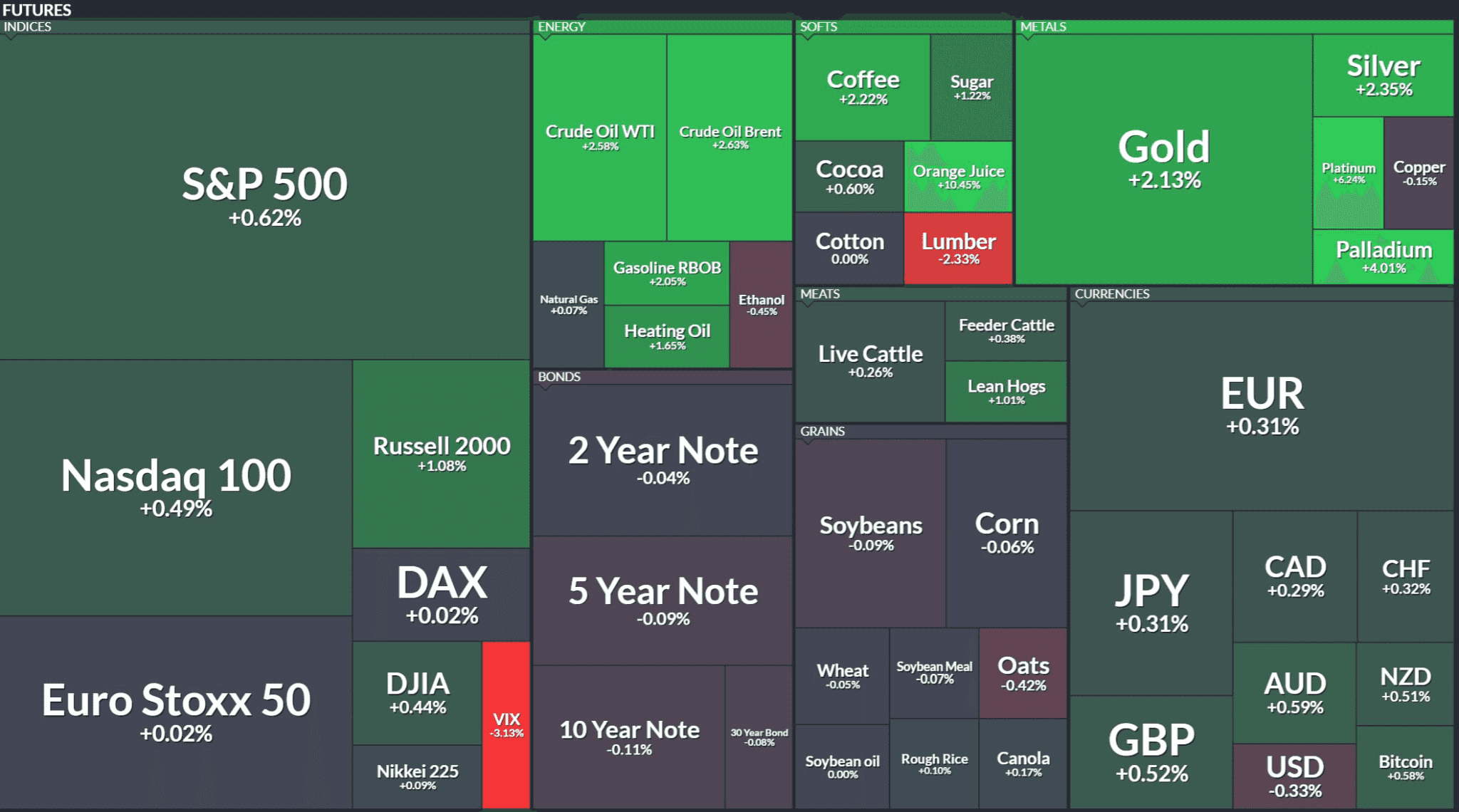Viewport: 1459px width, 812px height.
Task: Open the Crude Oil WTI tile
Action: [x=600, y=137]
